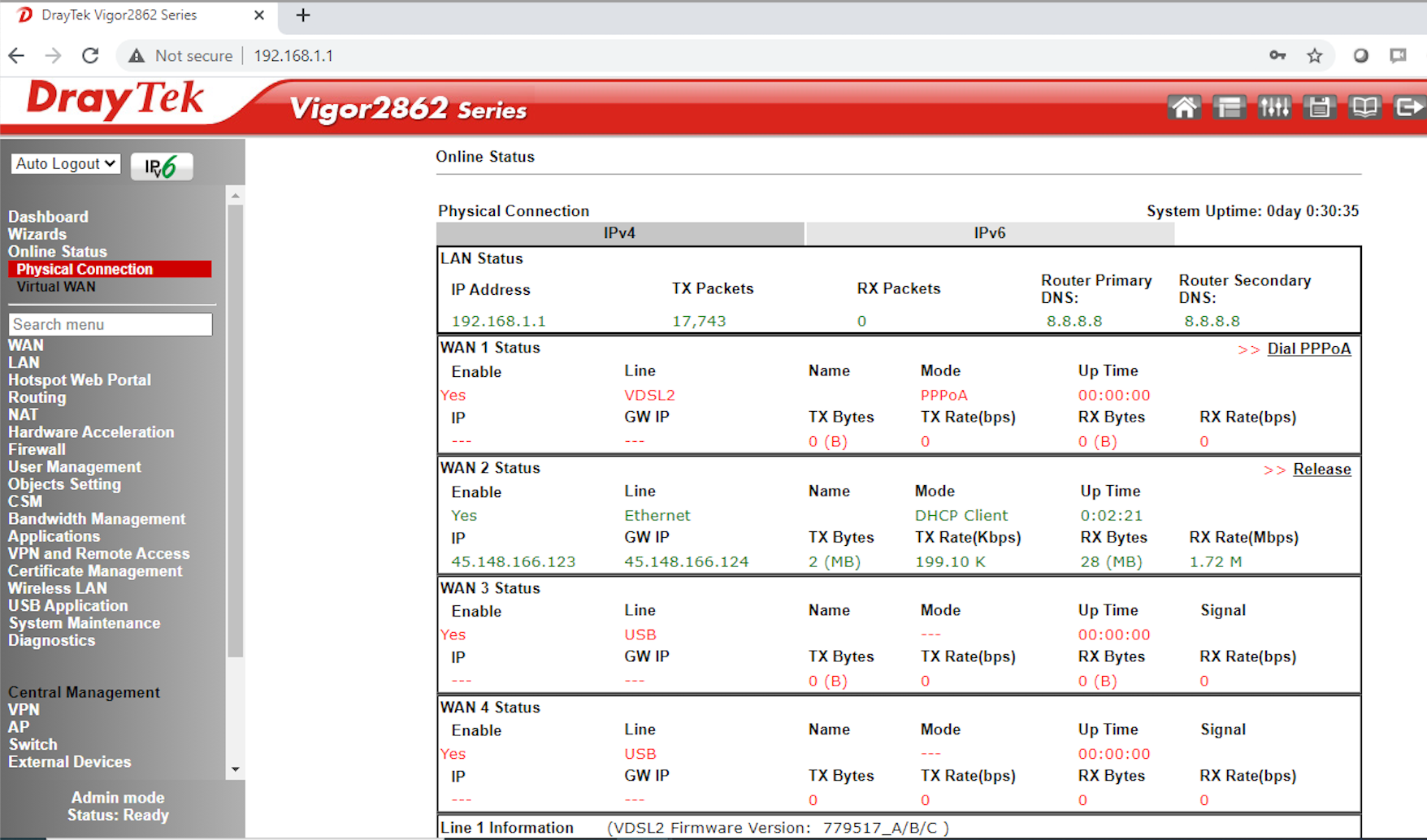Open a new browser tab

[x=303, y=15]
